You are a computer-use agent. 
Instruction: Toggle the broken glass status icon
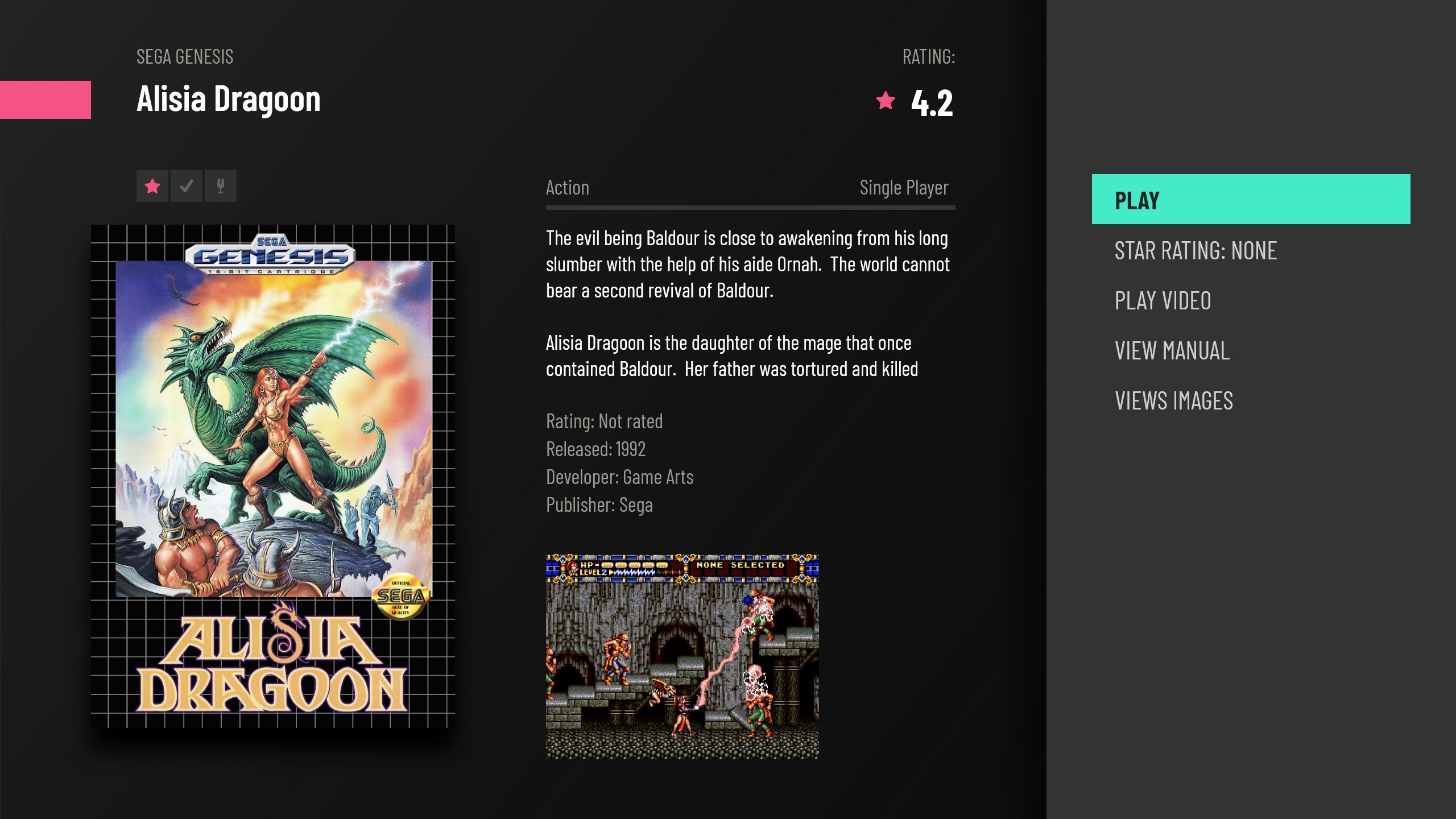(221, 186)
